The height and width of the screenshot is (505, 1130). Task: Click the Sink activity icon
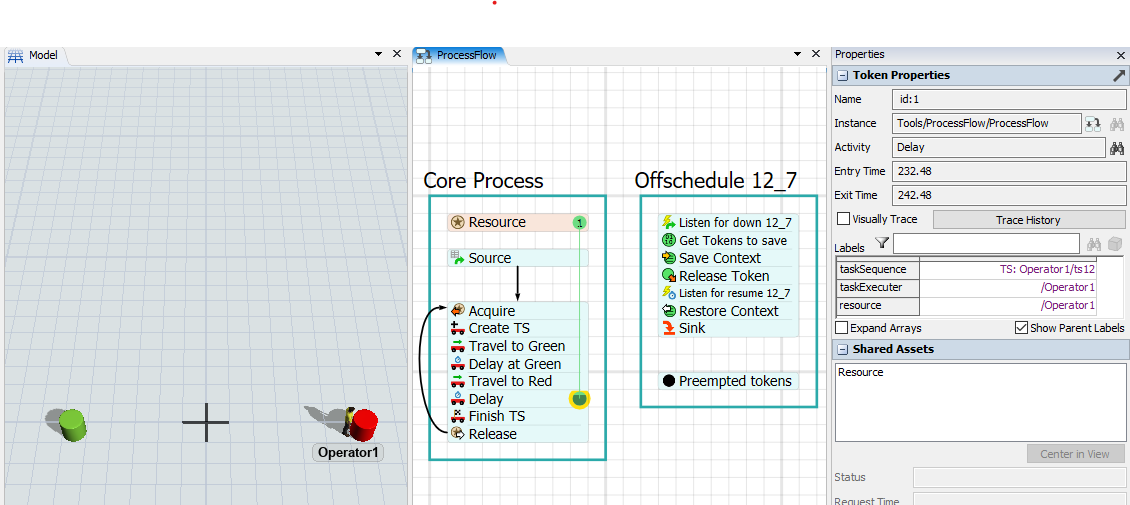(669, 328)
